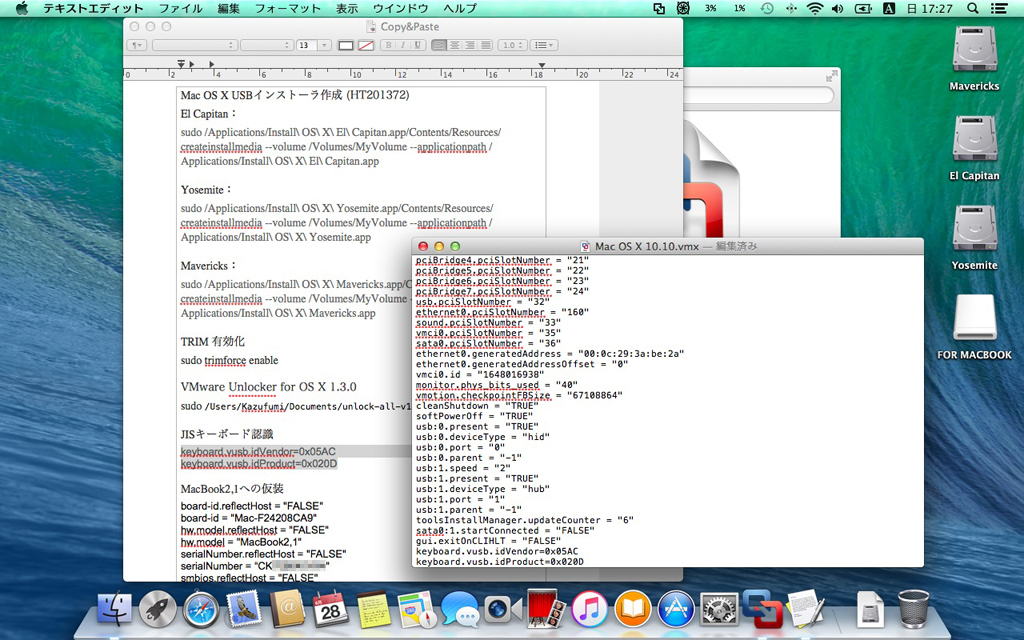This screenshot has height=640, width=1024.
Task: Open the Trash in the Dock
Action: (x=913, y=609)
